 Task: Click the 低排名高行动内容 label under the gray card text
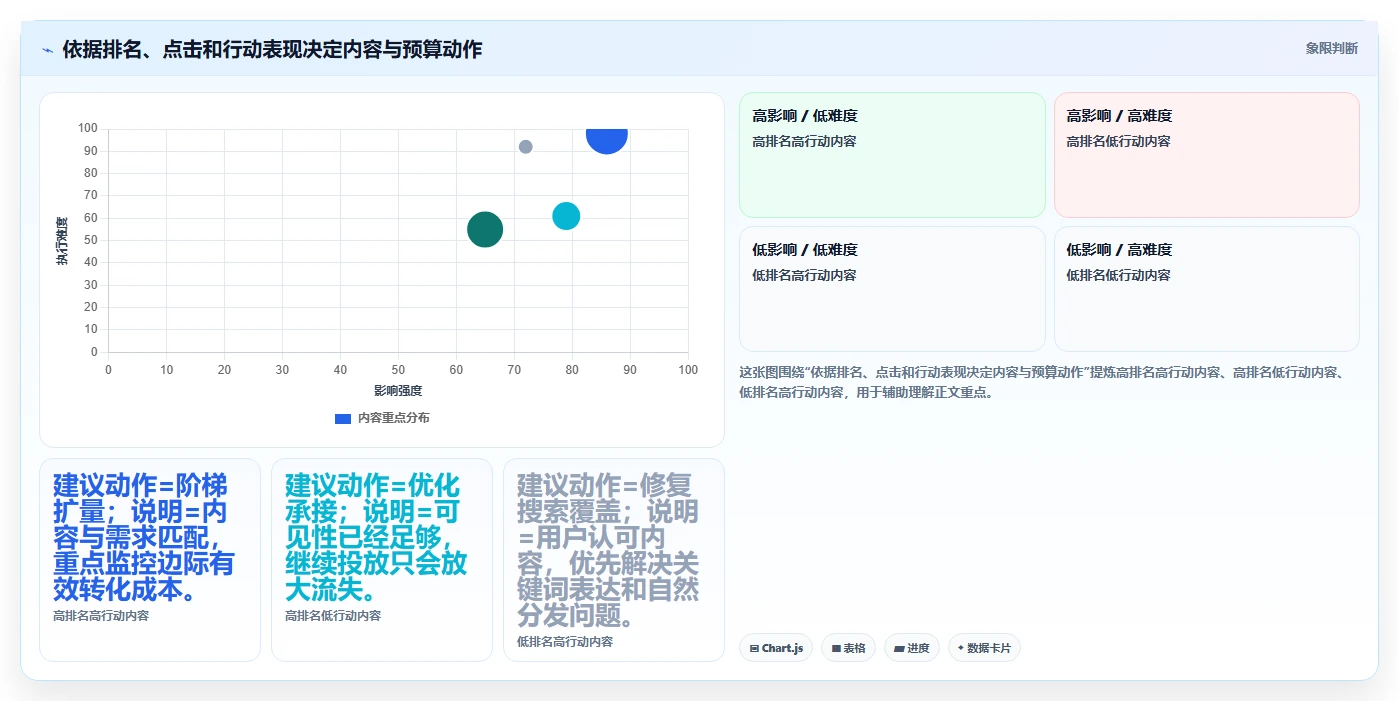[565, 642]
